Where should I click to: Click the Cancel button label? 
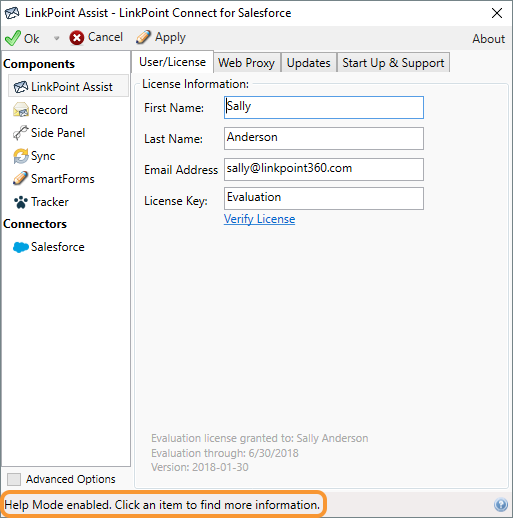point(105,37)
